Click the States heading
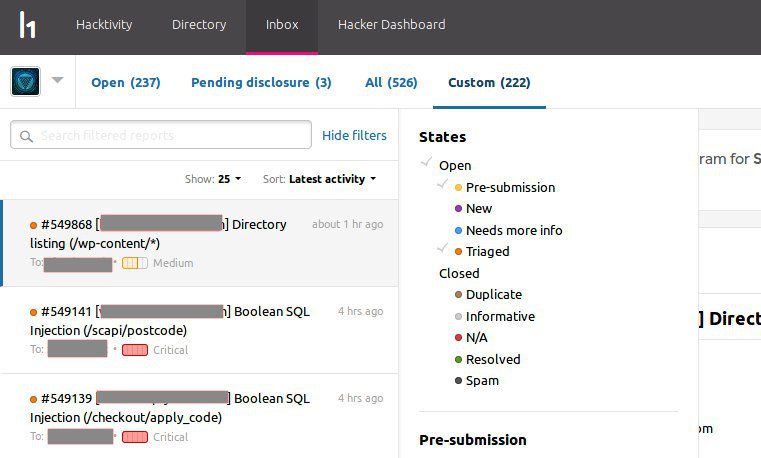The height and width of the screenshot is (458, 761). [443, 137]
